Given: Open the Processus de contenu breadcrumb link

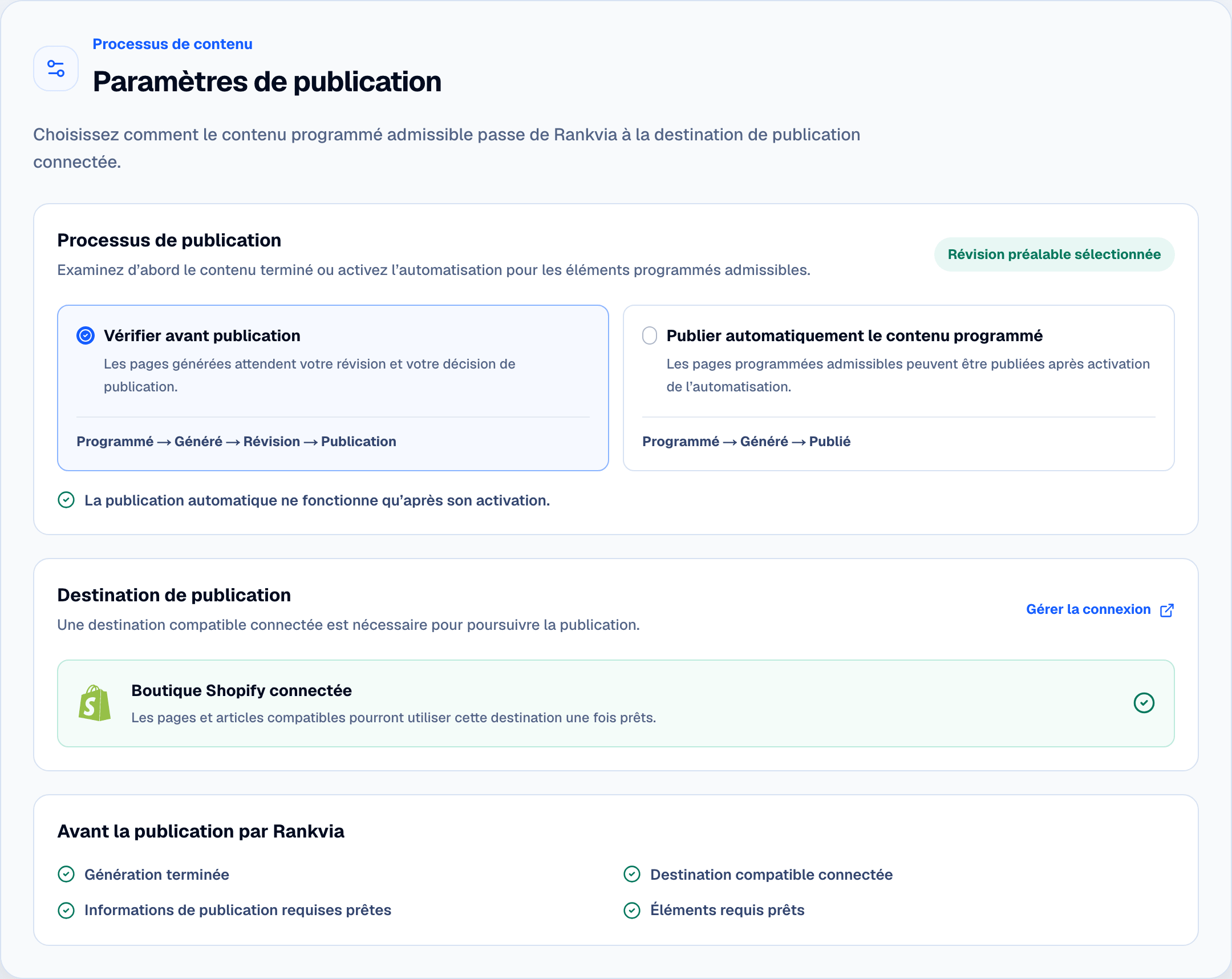Looking at the screenshot, I should click(172, 44).
